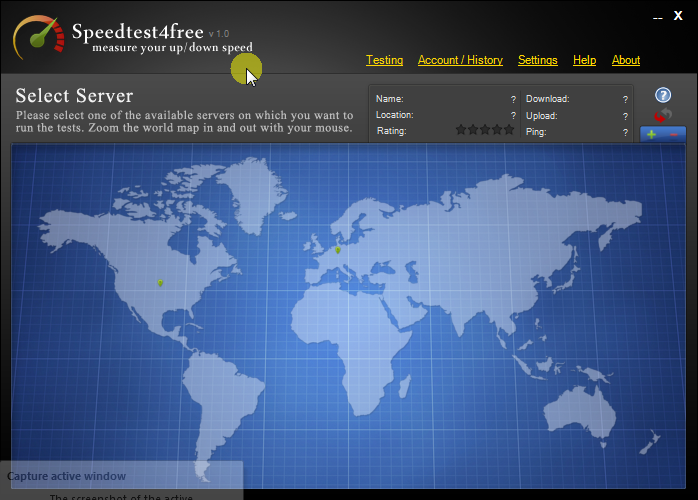Screen dimensions: 698x500
Task: Select the server marker in the United States
Action: click(x=160, y=283)
